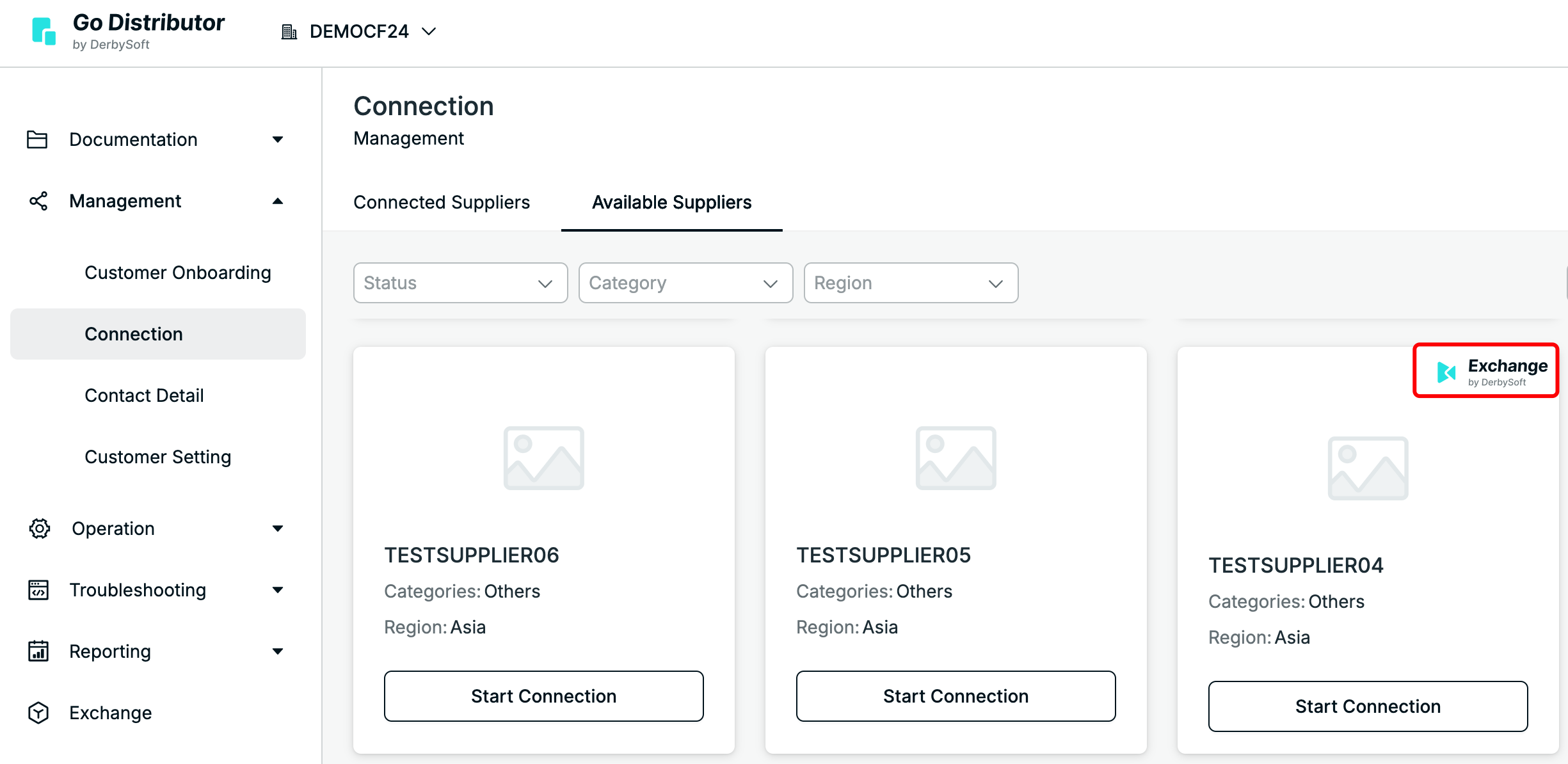Click the Operation gear icon
This screenshot has height=764, width=1568.
(x=39, y=529)
